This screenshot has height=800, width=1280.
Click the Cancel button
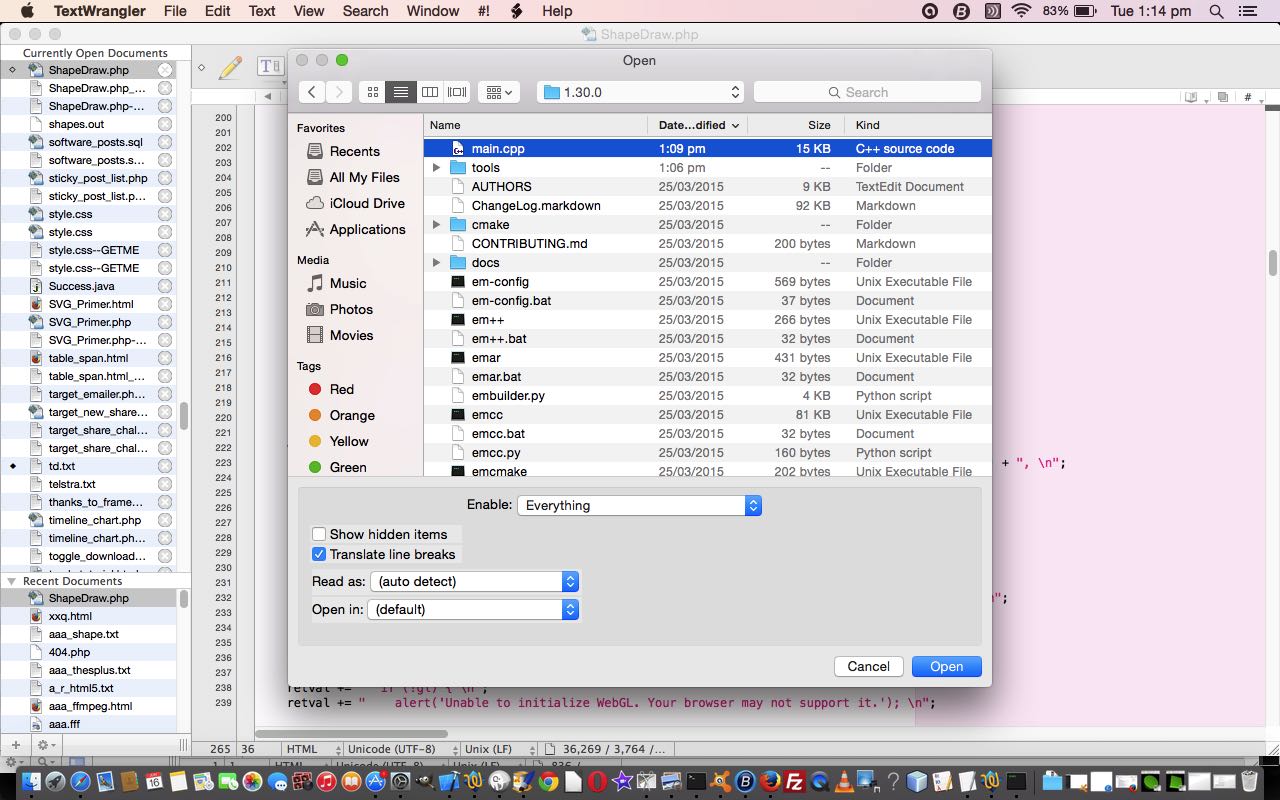(868, 666)
